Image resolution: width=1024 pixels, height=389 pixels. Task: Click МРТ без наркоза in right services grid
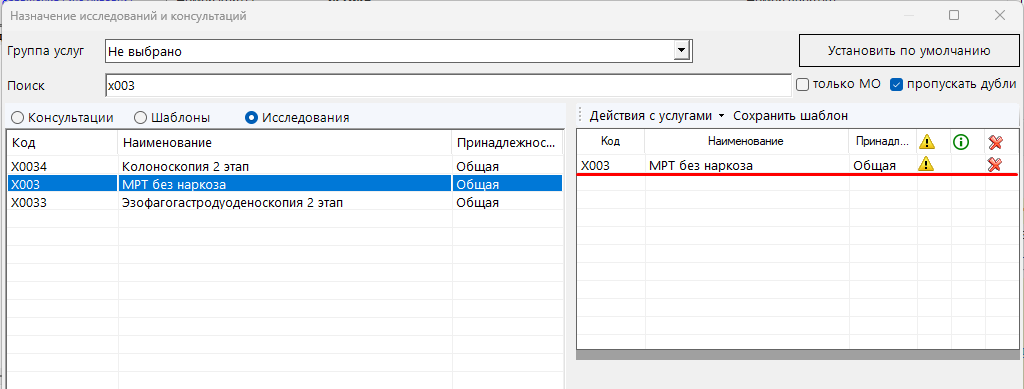pos(701,166)
